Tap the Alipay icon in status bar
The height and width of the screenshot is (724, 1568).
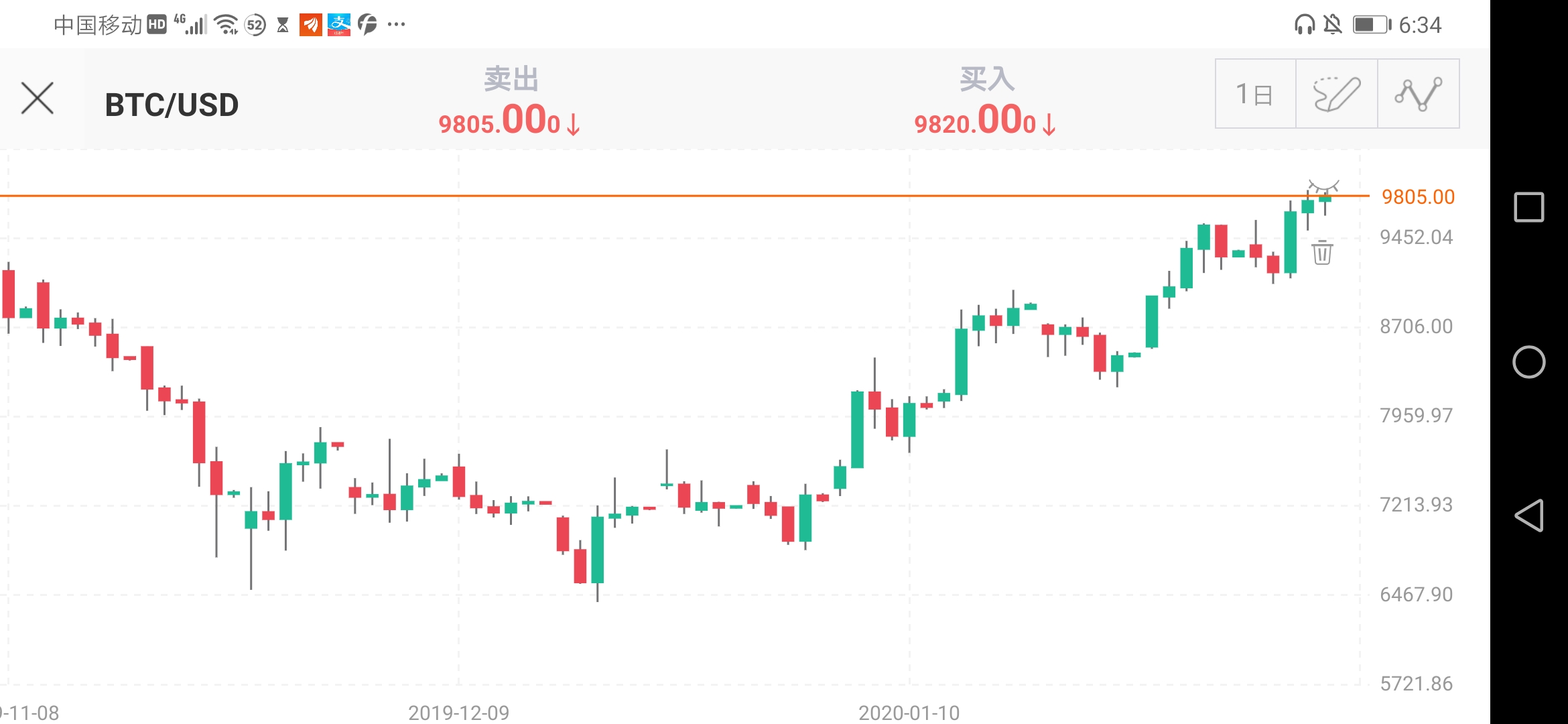click(339, 25)
